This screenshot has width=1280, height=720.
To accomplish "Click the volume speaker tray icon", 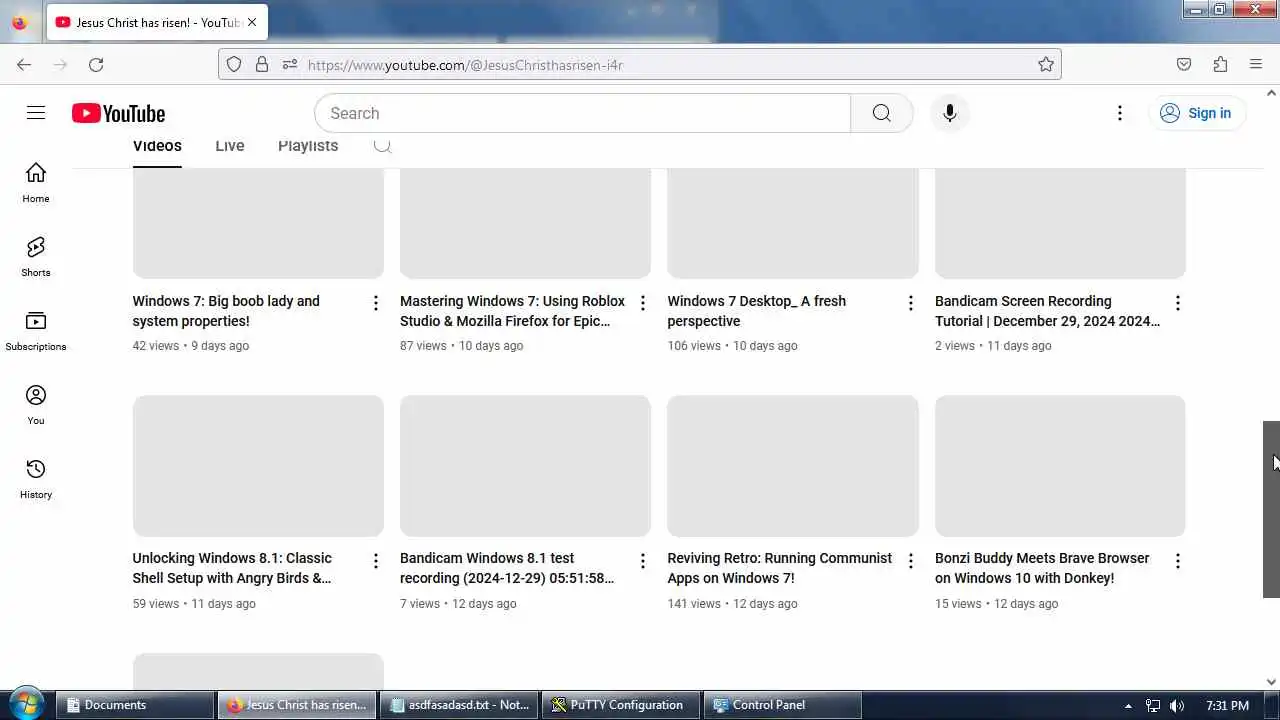I will [1177, 705].
